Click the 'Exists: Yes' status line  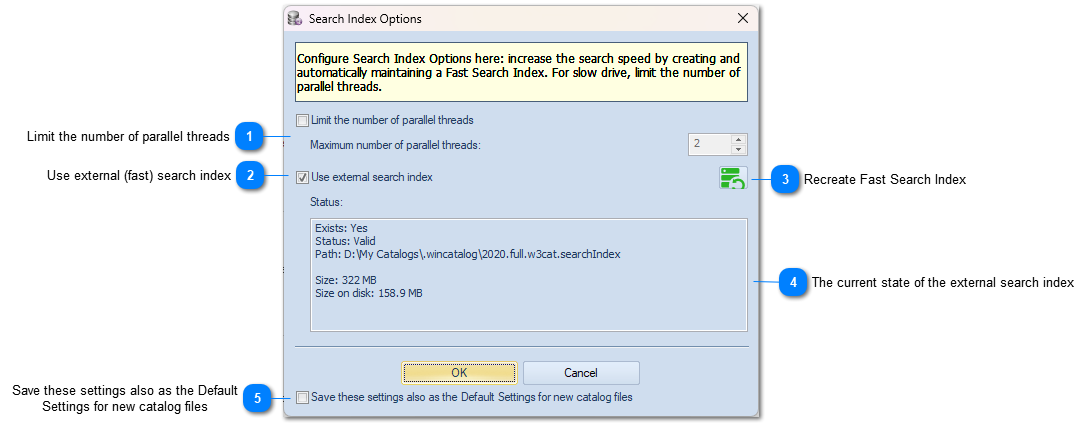pyautogui.click(x=341, y=228)
